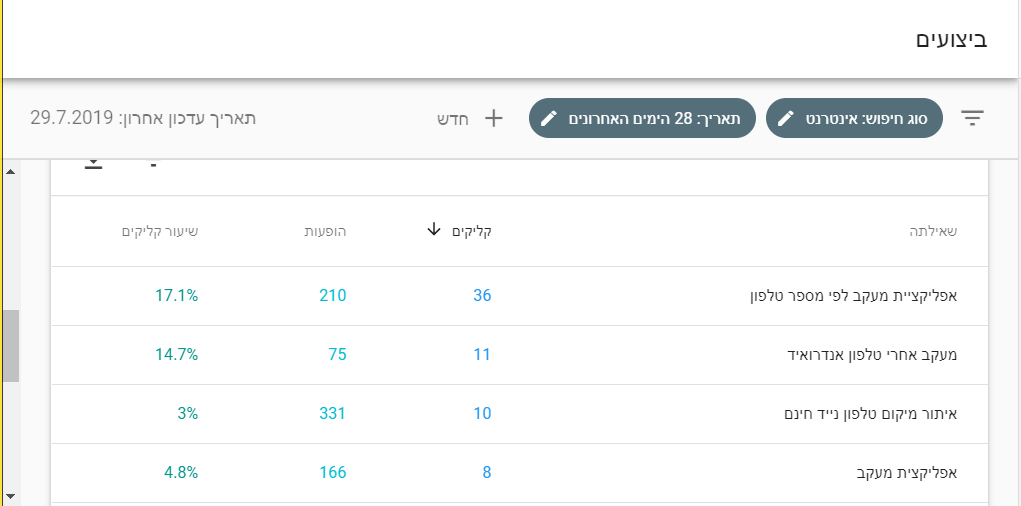
Task: Edit the search type: אינטרנט filter chip
Action: click(x=854, y=118)
